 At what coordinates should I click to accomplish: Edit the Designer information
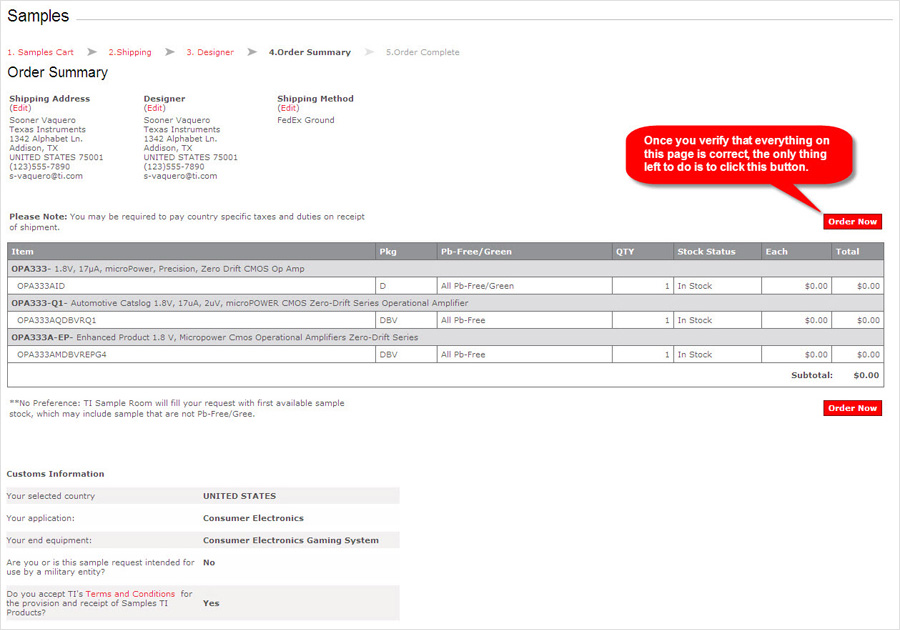pyautogui.click(x=154, y=109)
